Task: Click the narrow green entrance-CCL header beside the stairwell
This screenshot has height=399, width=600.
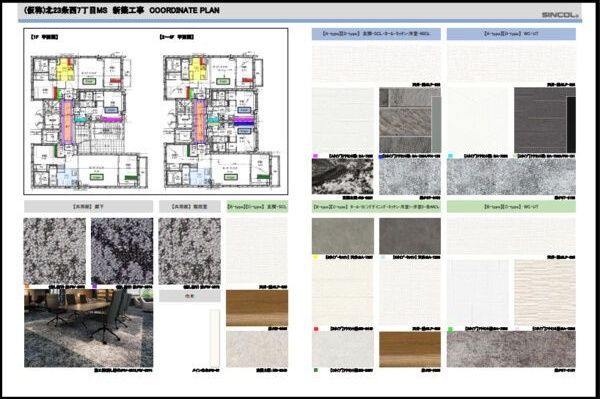Action: click(257, 207)
